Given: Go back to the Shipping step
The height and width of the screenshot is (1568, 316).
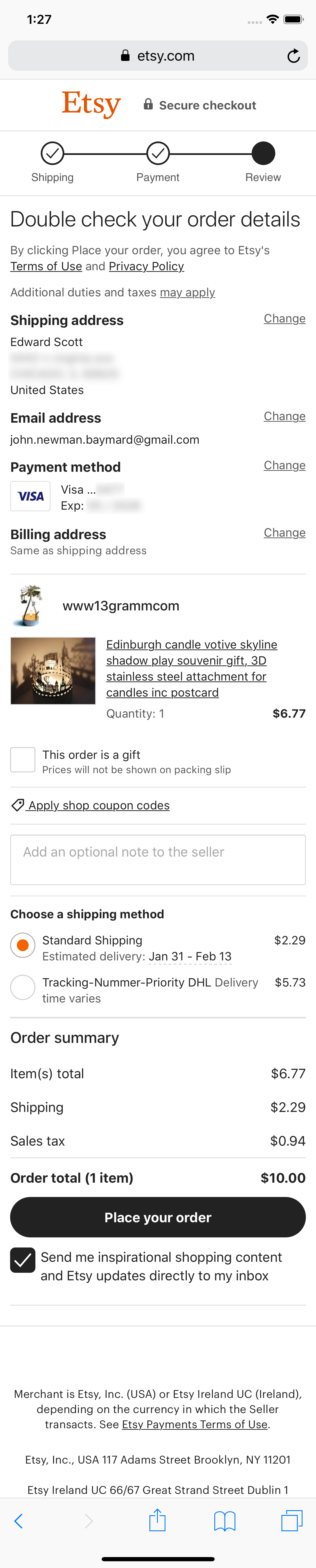Looking at the screenshot, I should tap(52, 154).
